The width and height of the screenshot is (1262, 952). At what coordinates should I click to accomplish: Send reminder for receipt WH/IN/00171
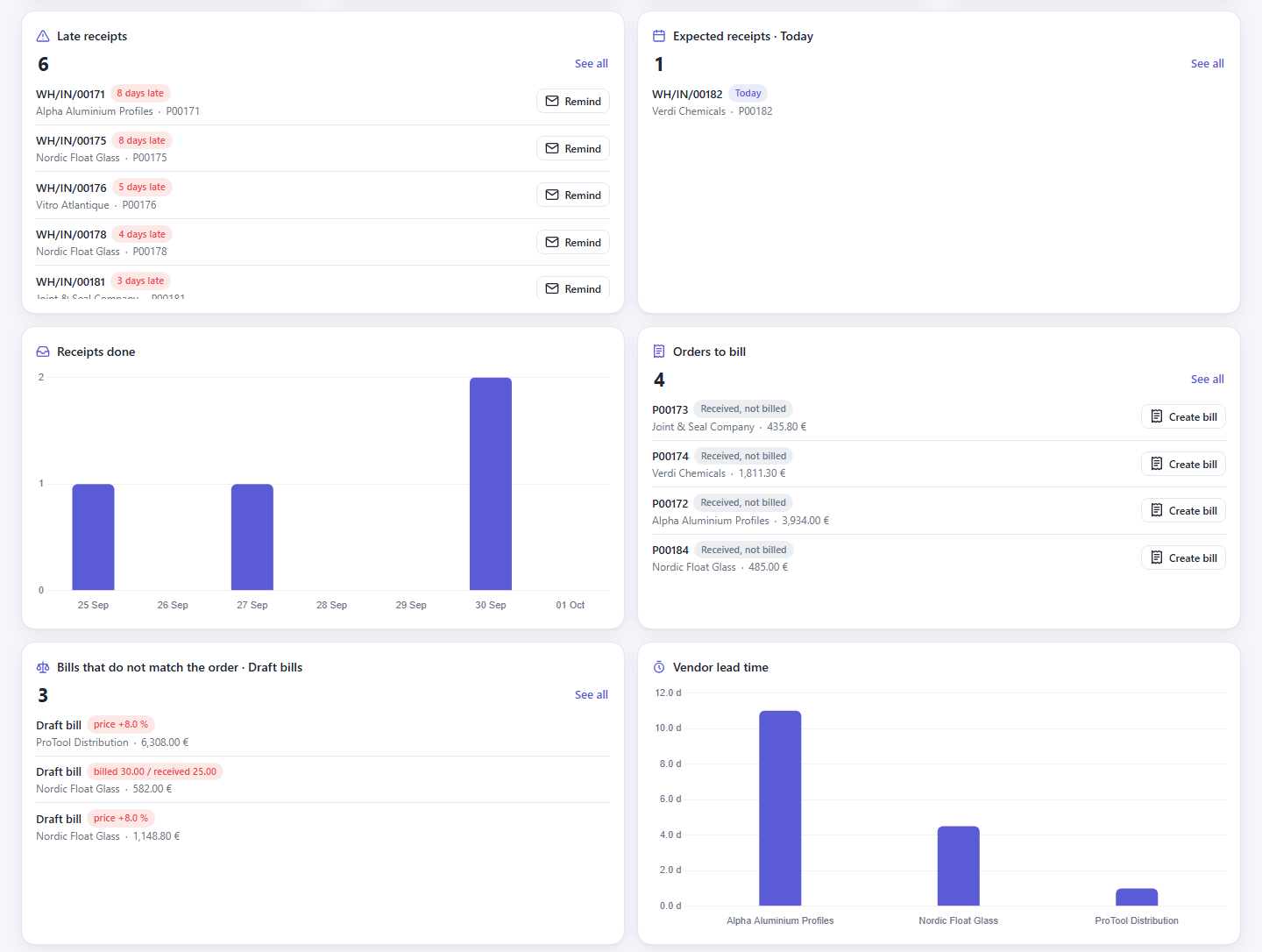click(x=573, y=102)
